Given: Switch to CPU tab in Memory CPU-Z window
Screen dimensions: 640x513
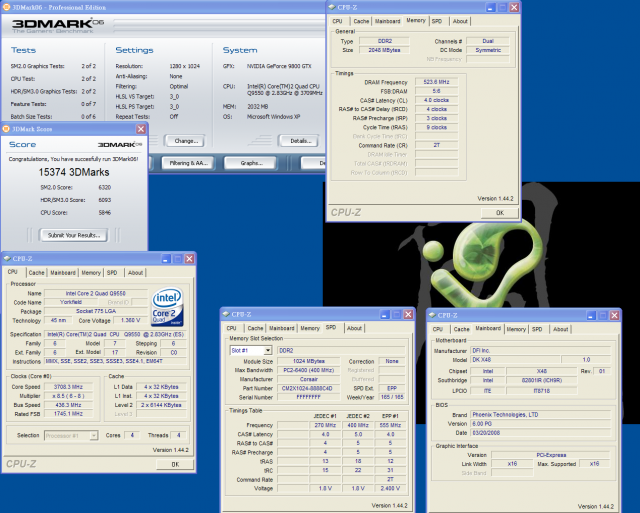Looking at the screenshot, I should click(337, 21).
